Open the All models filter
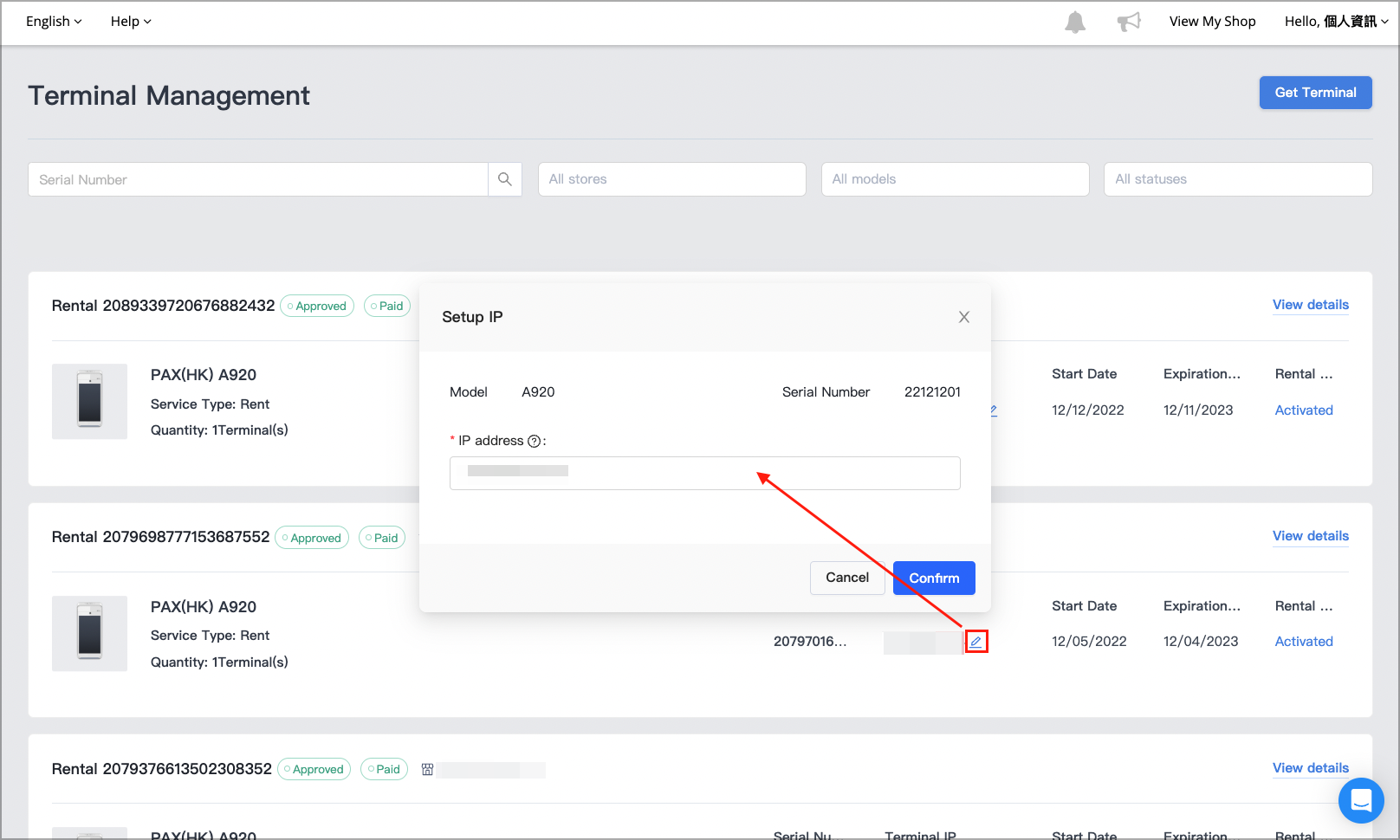1400x840 pixels. [956, 179]
